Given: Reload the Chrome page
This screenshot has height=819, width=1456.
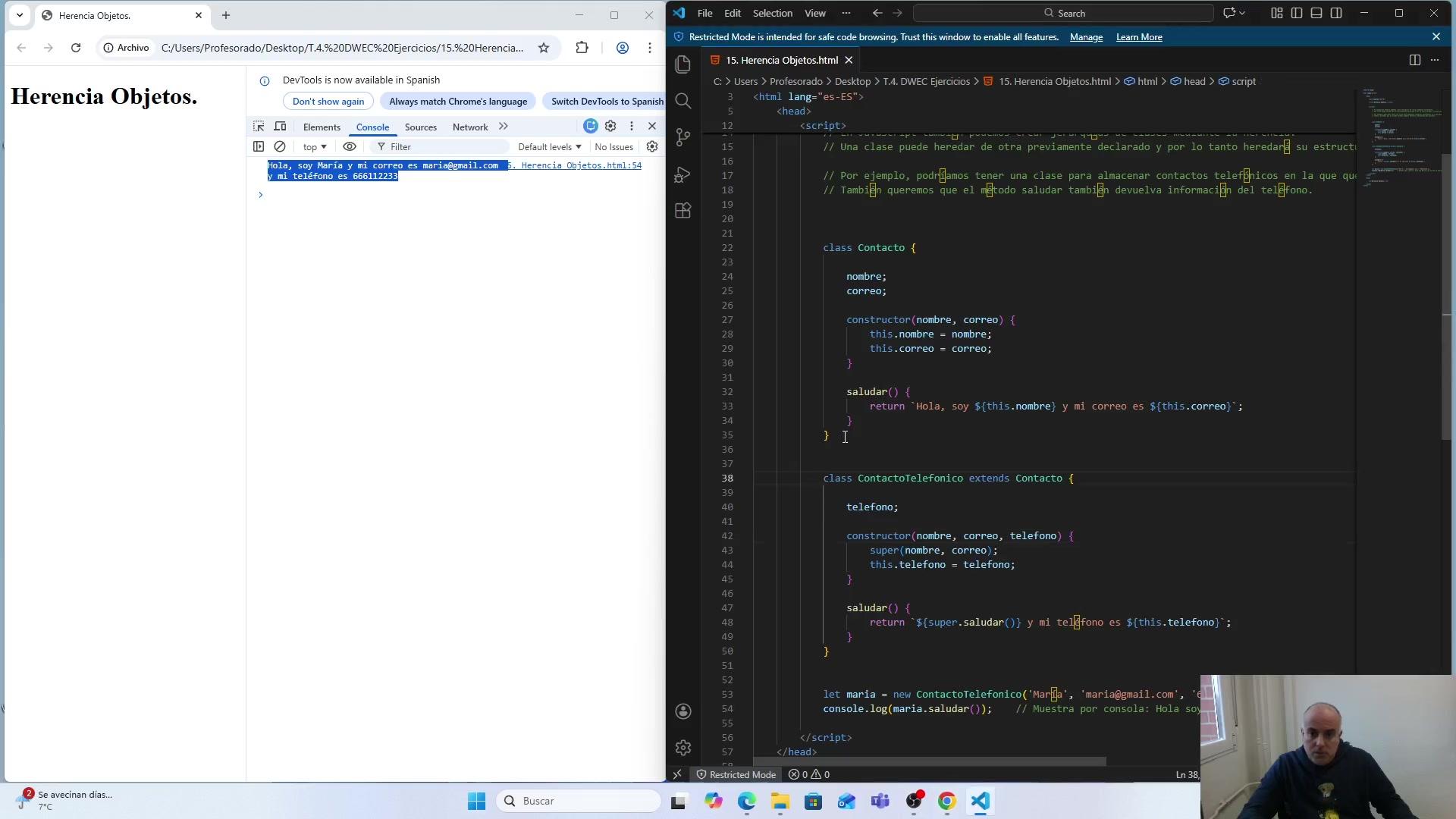Looking at the screenshot, I should (76, 48).
